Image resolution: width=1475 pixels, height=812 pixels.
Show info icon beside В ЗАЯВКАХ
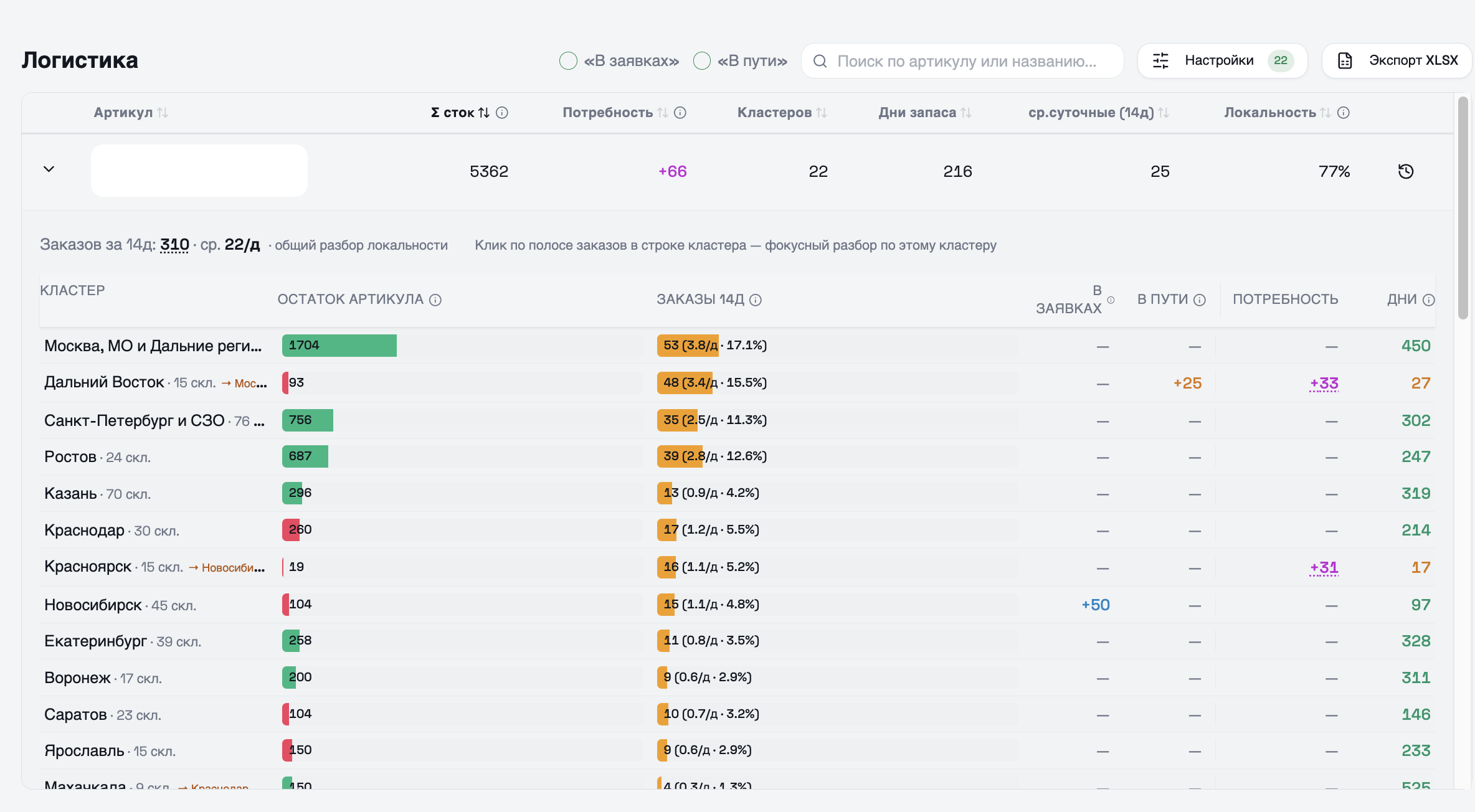coord(1111,300)
